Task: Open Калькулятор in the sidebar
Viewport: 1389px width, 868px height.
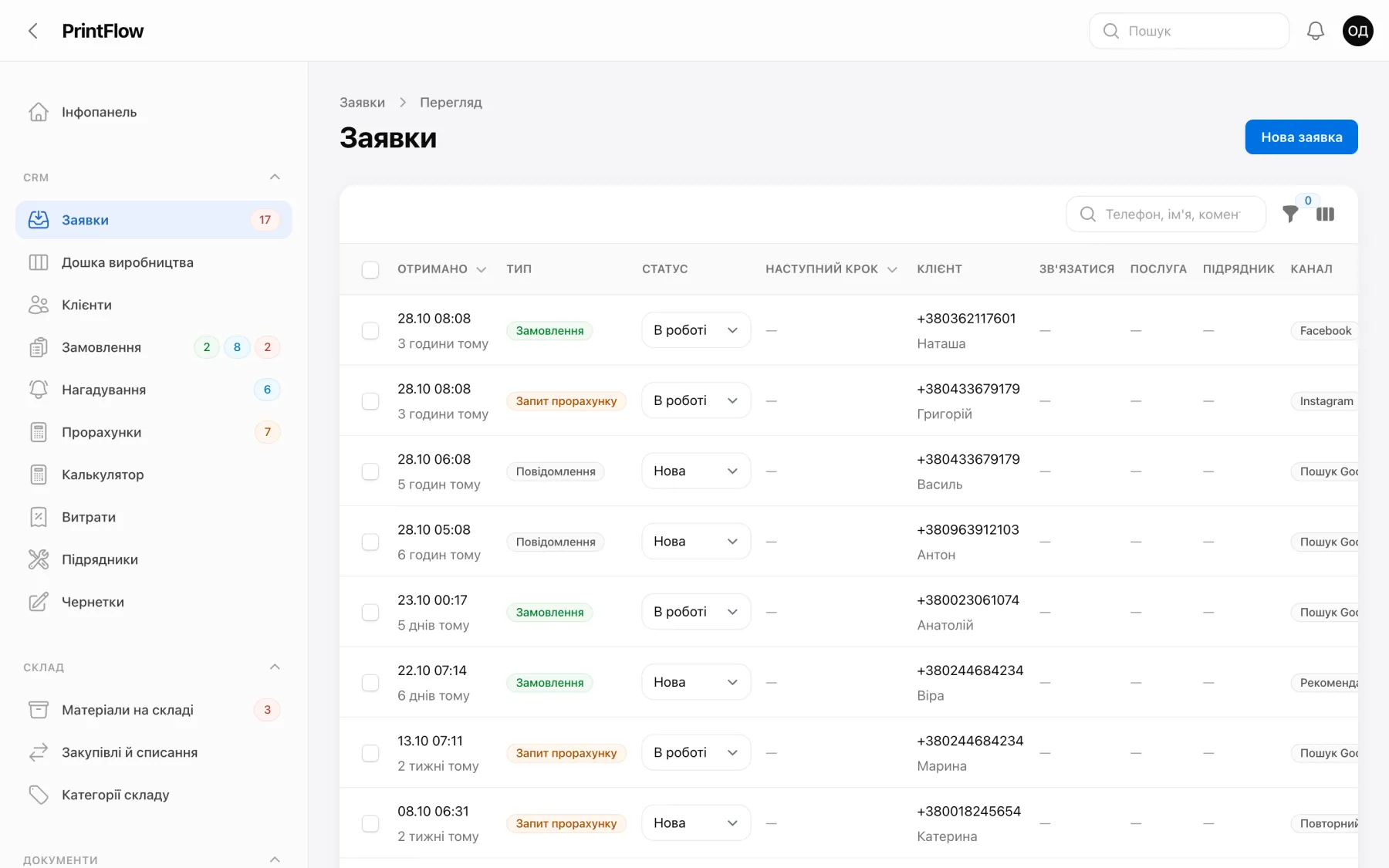Action: pyautogui.click(x=154, y=475)
